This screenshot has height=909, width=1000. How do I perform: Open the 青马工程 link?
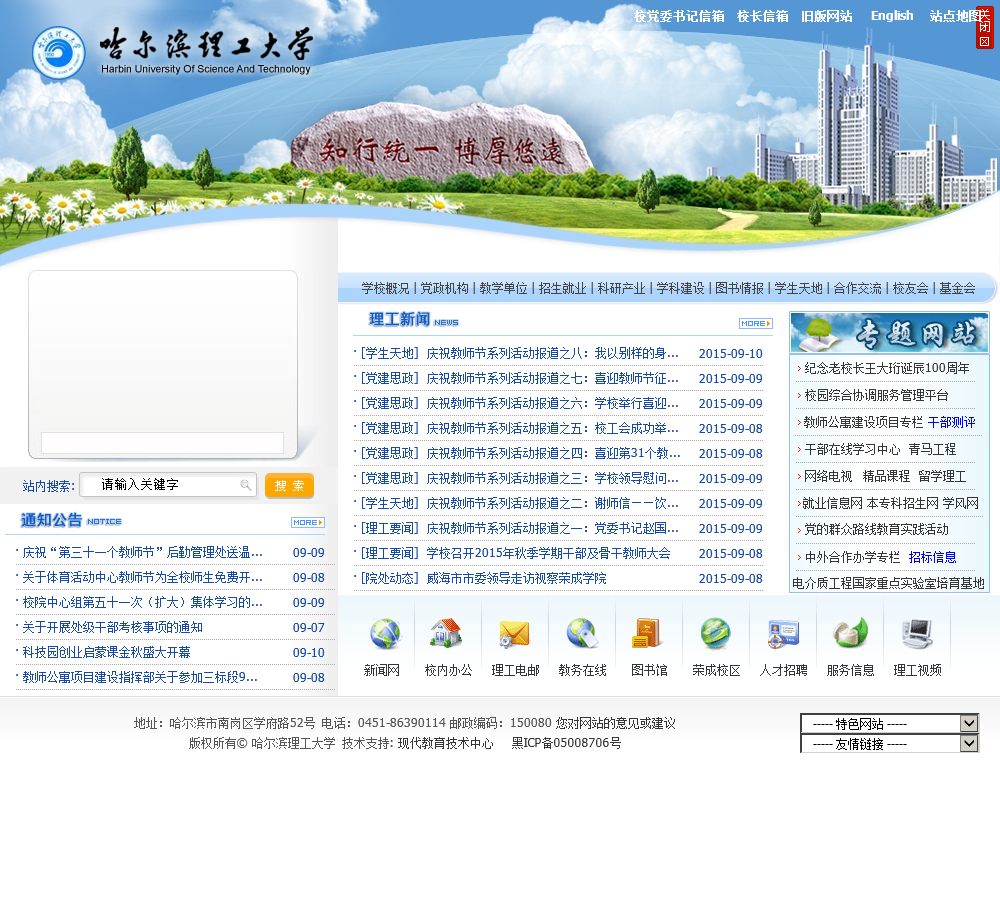(x=932, y=449)
